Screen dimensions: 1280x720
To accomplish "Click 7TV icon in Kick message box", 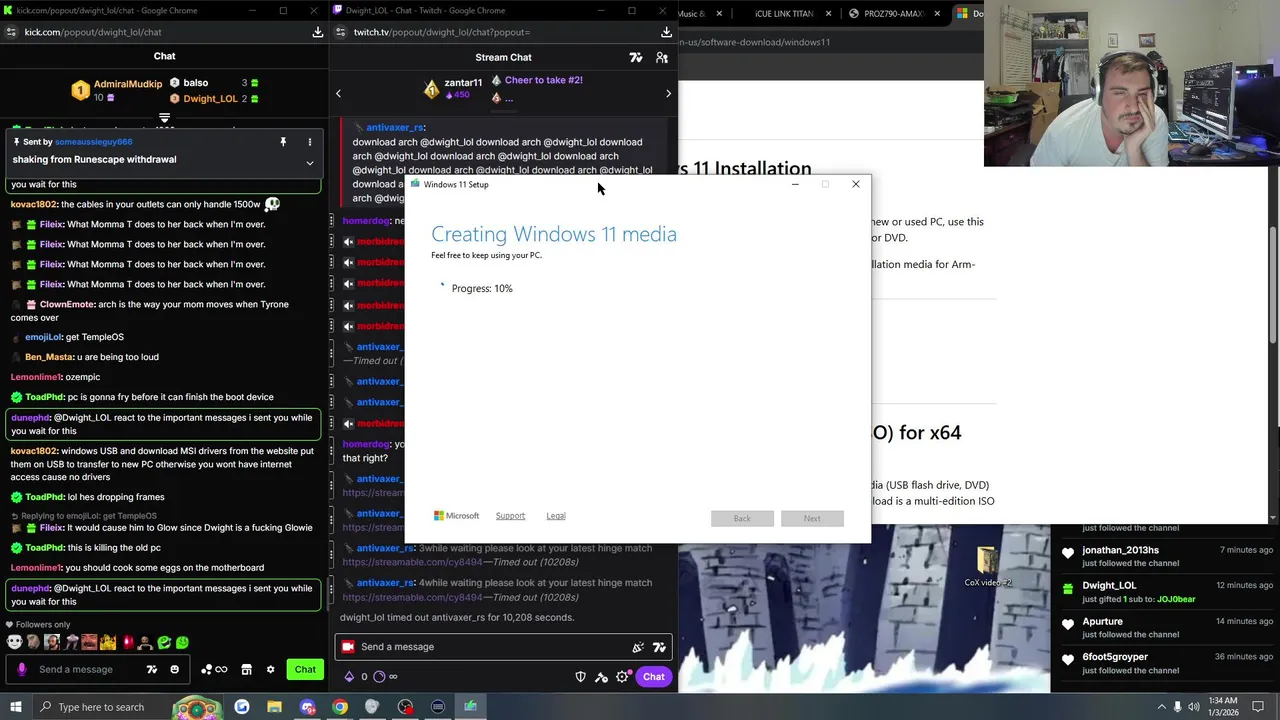I will coord(152,669).
